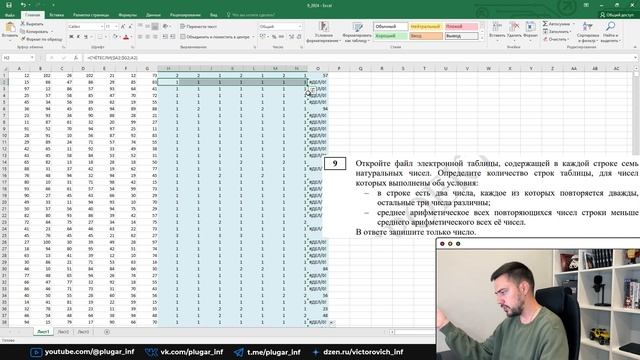Apply the Хороший cell style

(x=390, y=36)
